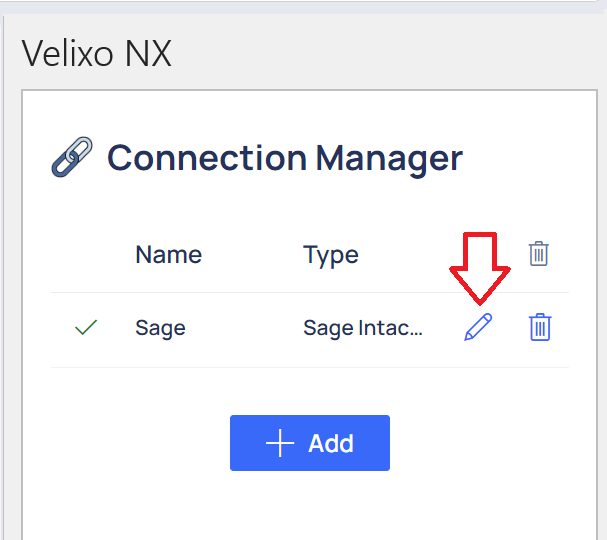Click the trash icon in the header row

pos(538,254)
